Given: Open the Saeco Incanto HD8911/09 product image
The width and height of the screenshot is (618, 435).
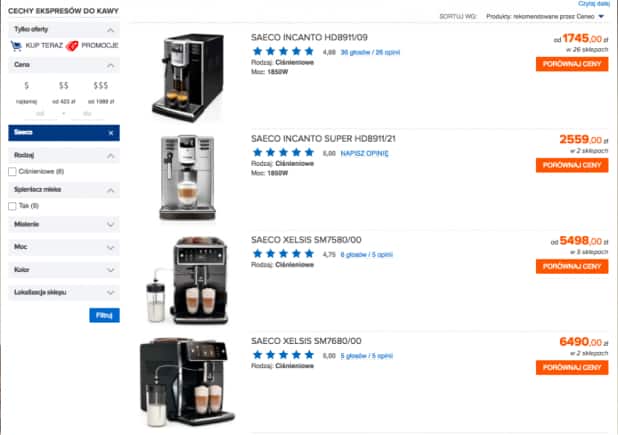Looking at the screenshot, I should click(188, 77).
